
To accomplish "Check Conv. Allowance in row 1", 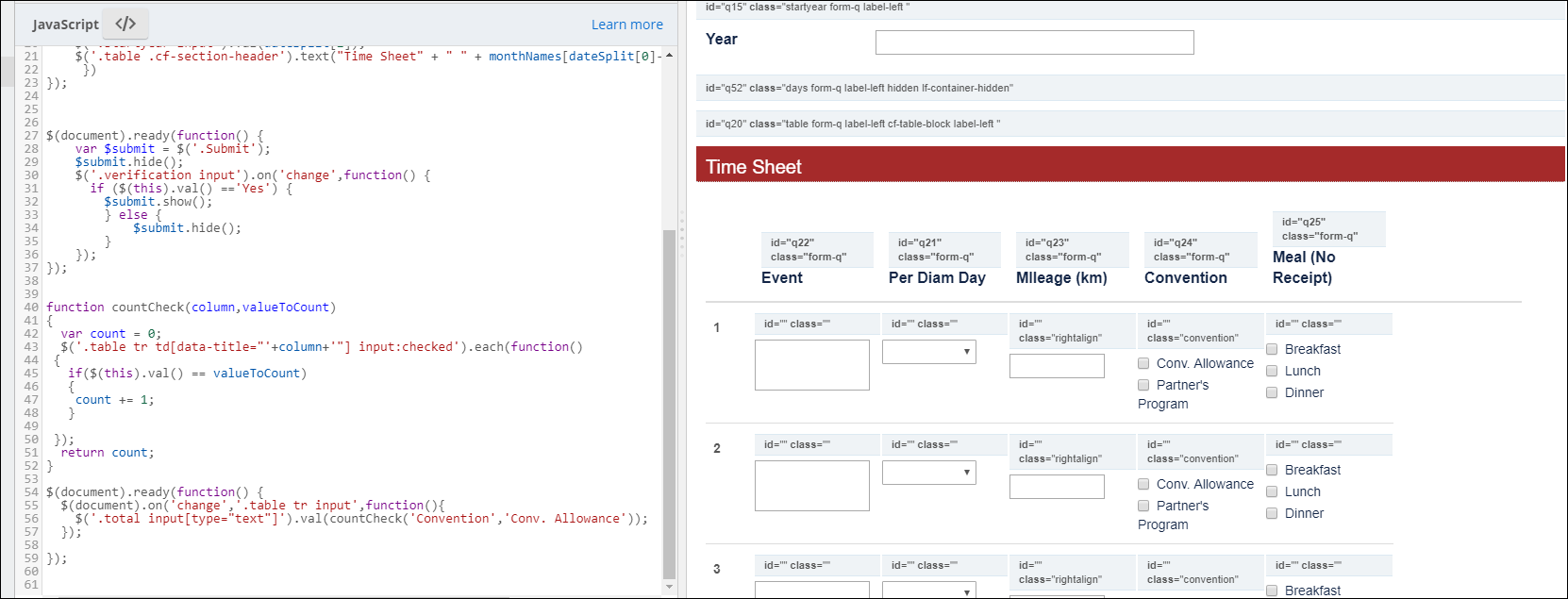I will pyautogui.click(x=1143, y=363).
